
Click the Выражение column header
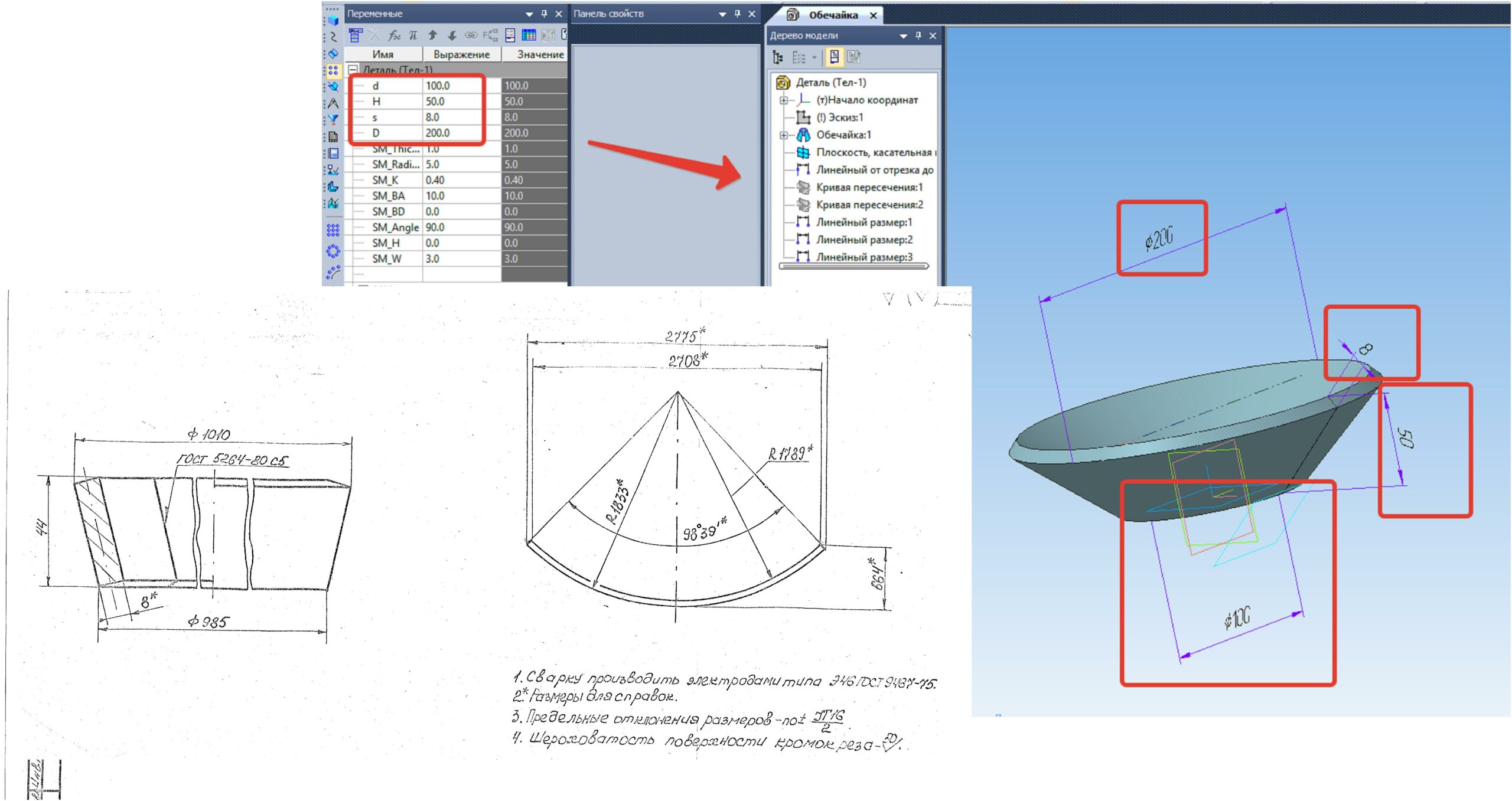click(461, 54)
